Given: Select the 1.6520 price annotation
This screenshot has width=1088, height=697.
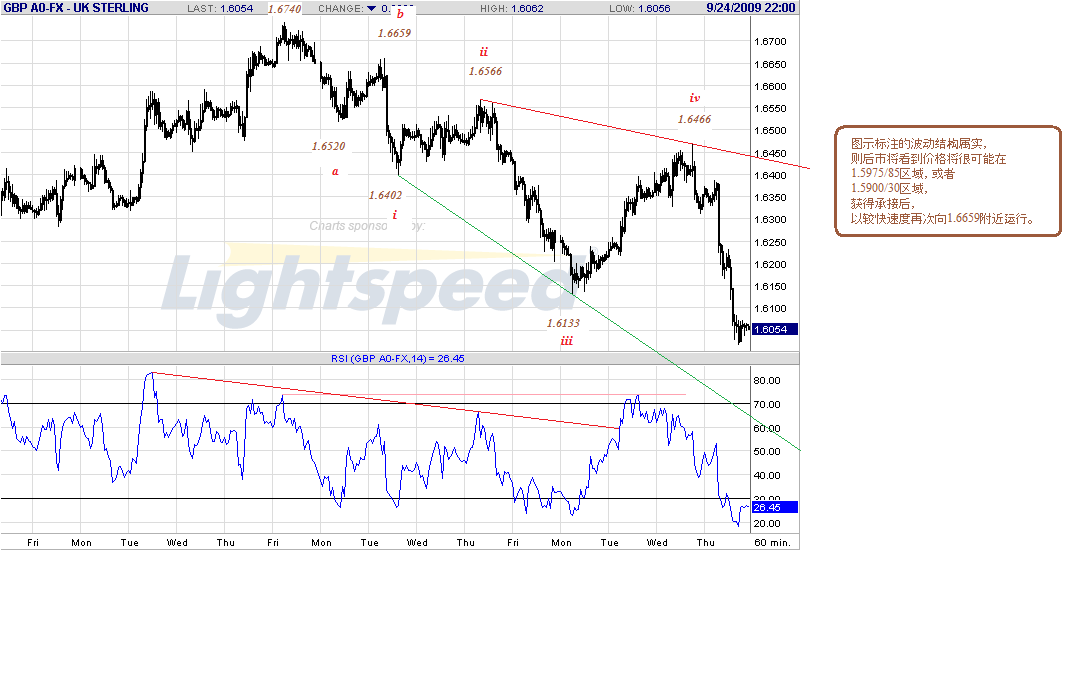Looking at the screenshot, I should (x=328, y=146).
